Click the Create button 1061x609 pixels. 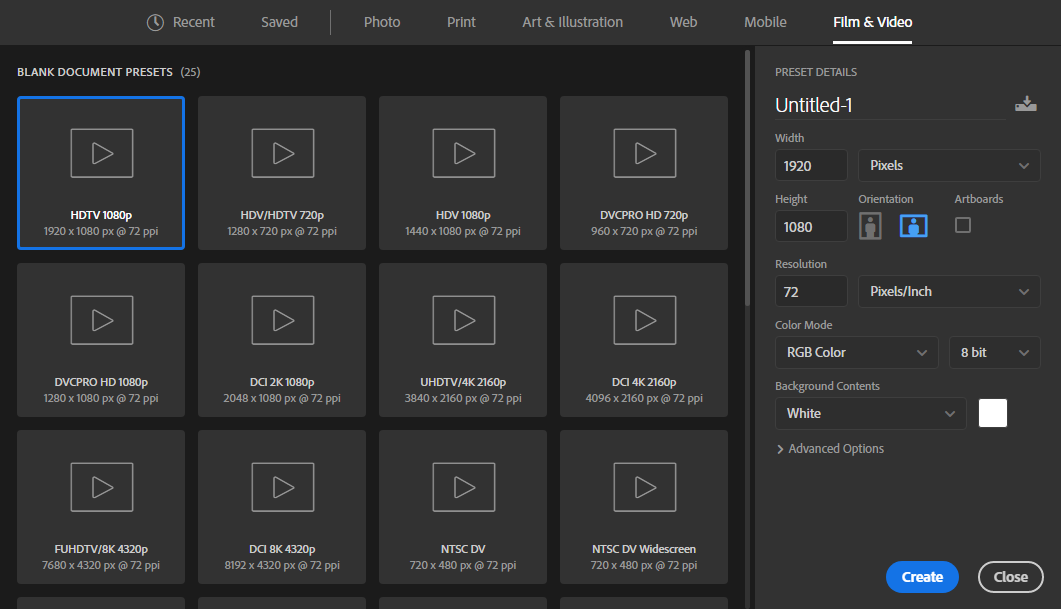922,577
